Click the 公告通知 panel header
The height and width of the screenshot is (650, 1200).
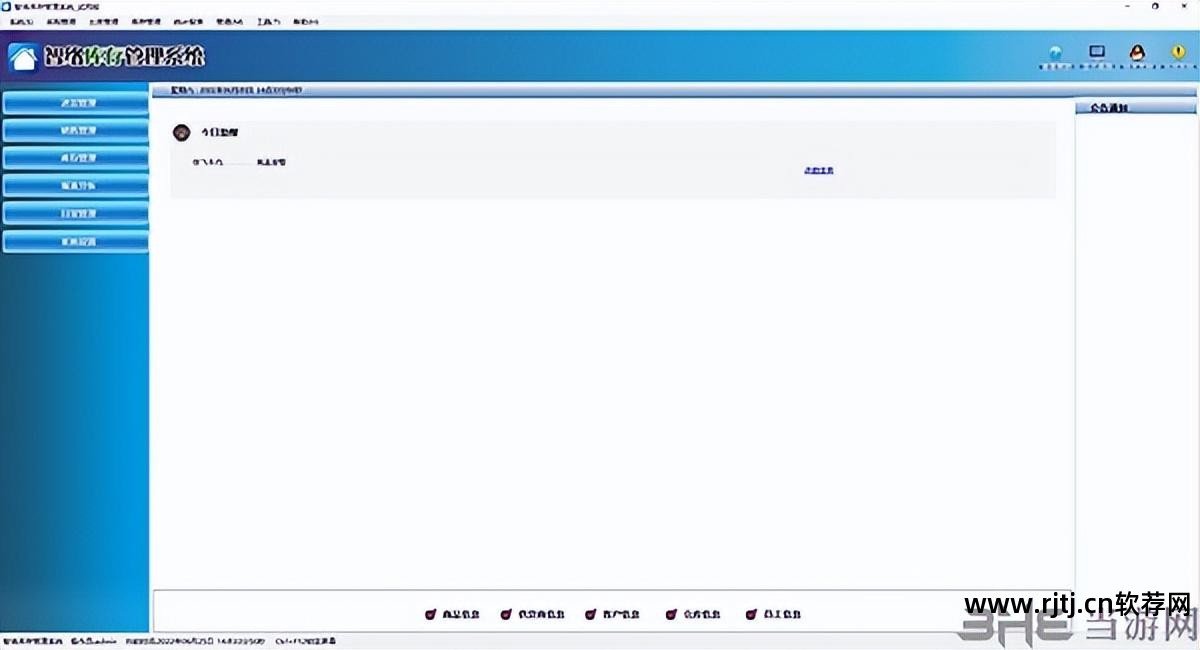pos(1137,107)
